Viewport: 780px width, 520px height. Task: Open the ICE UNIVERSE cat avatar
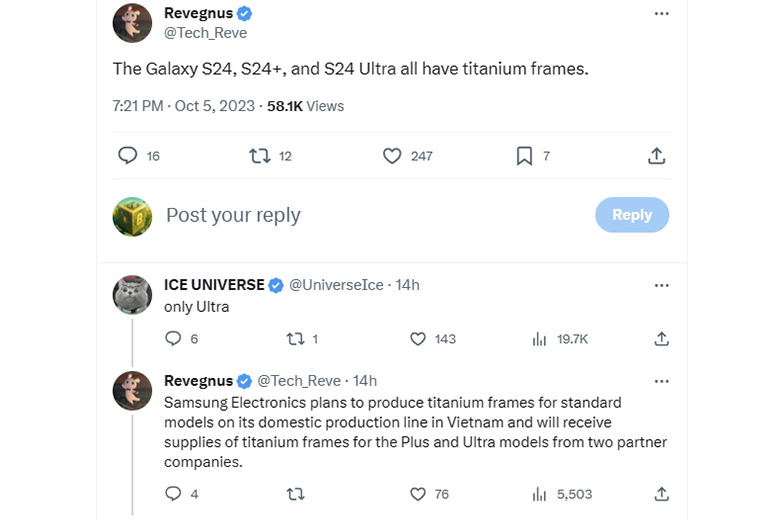click(132, 296)
